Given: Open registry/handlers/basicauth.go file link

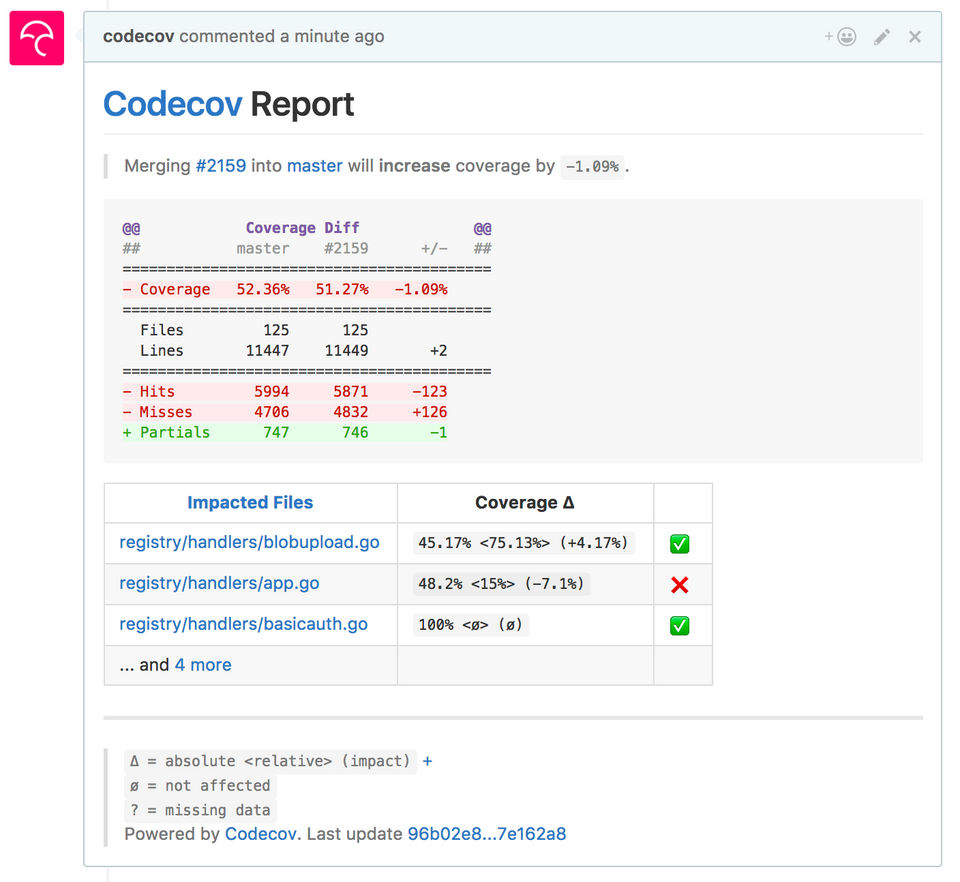Looking at the screenshot, I should 243,625.
